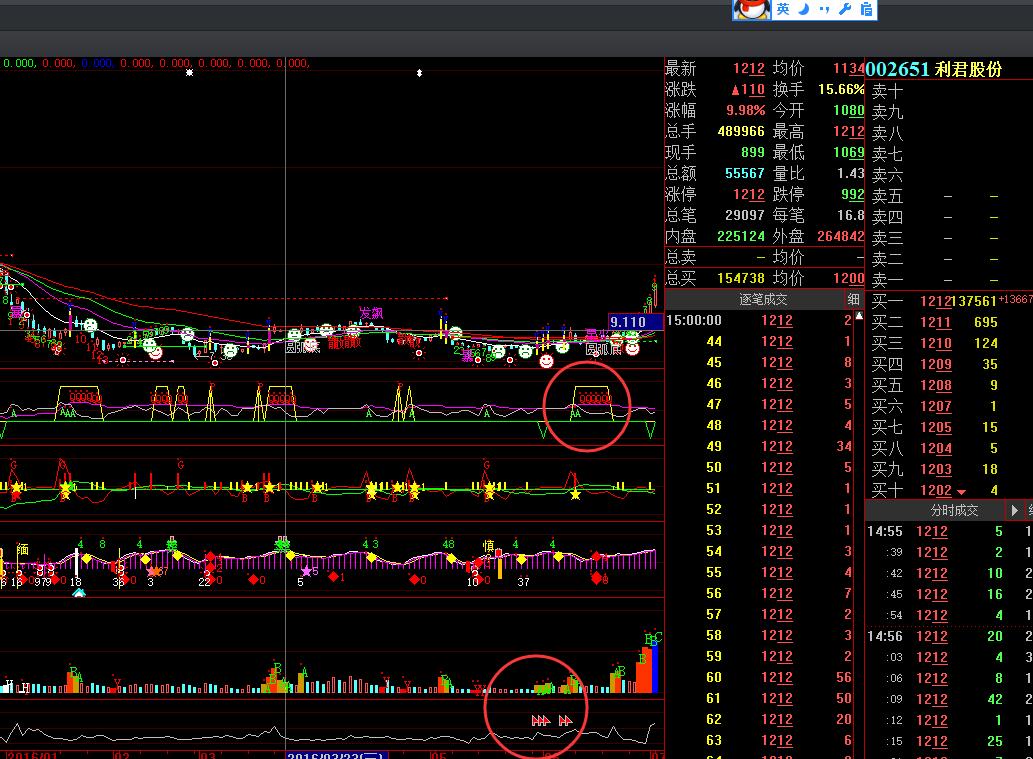Click tick row 61 with volume 50
1033x759 pixels.
click(759, 698)
